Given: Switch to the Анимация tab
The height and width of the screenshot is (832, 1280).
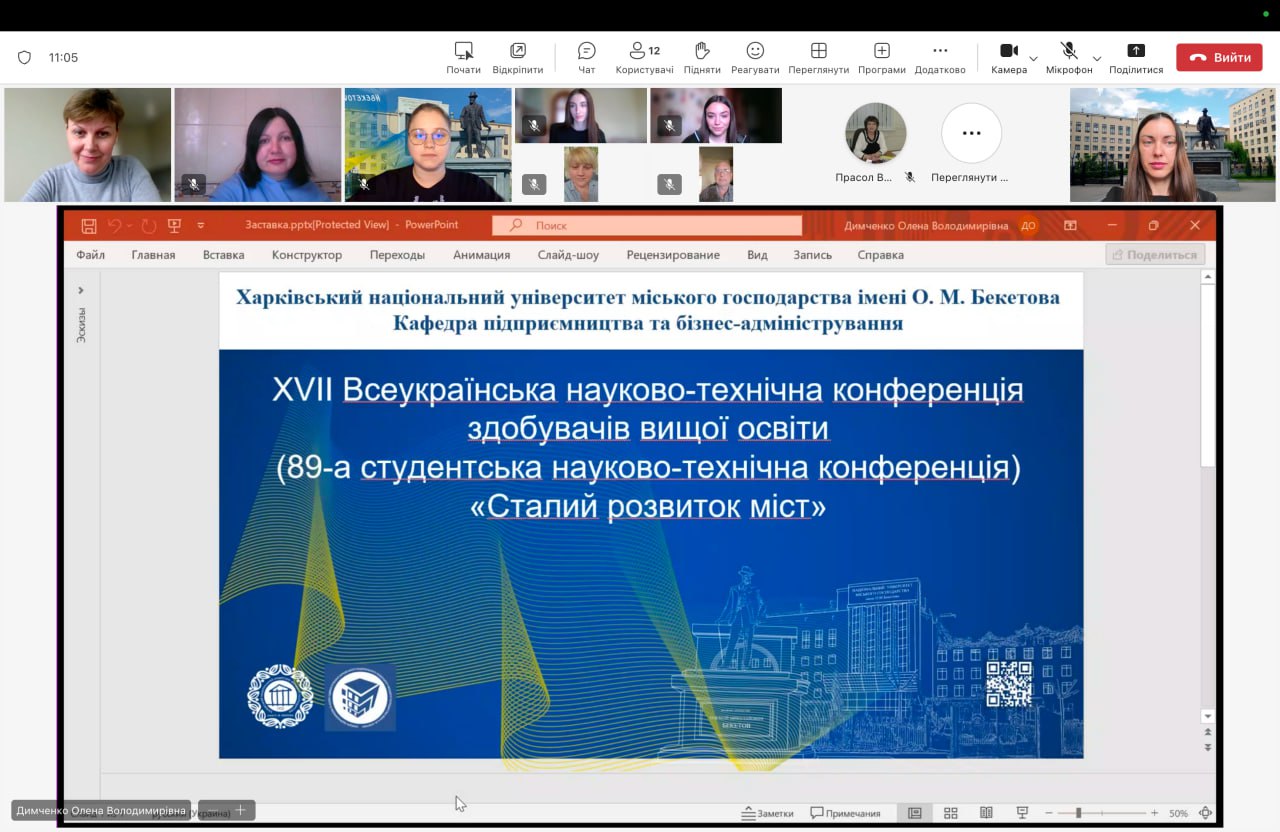Looking at the screenshot, I should [481, 255].
